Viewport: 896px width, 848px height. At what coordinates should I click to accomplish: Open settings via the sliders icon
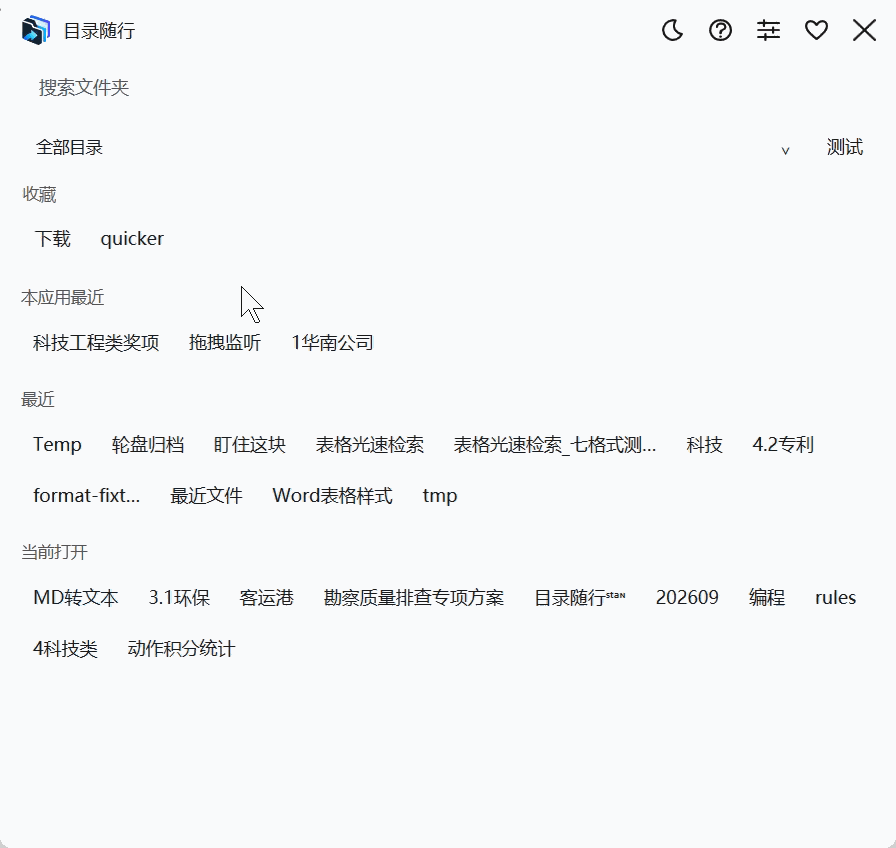pyautogui.click(x=768, y=30)
